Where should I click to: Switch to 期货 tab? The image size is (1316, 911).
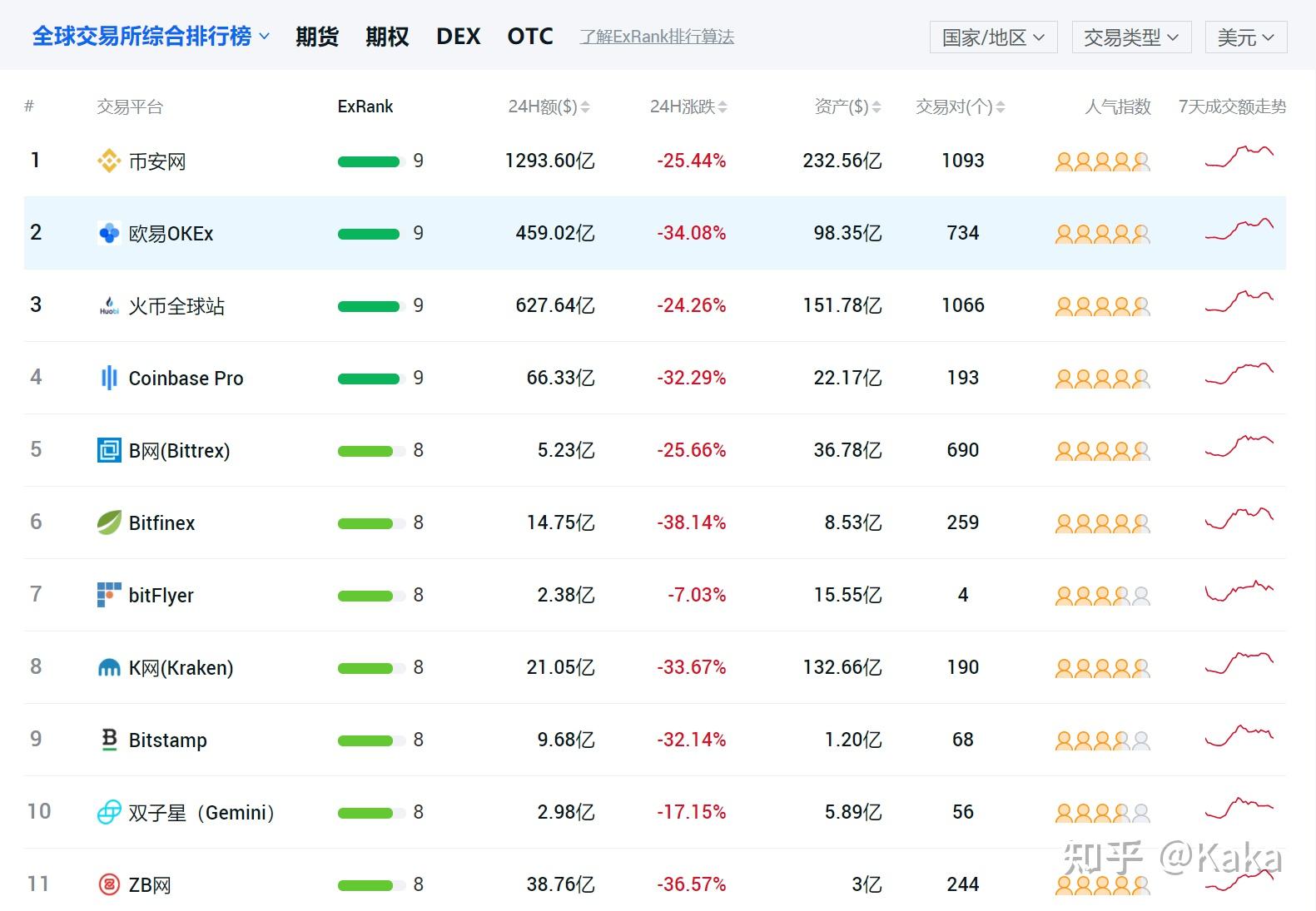(317, 37)
